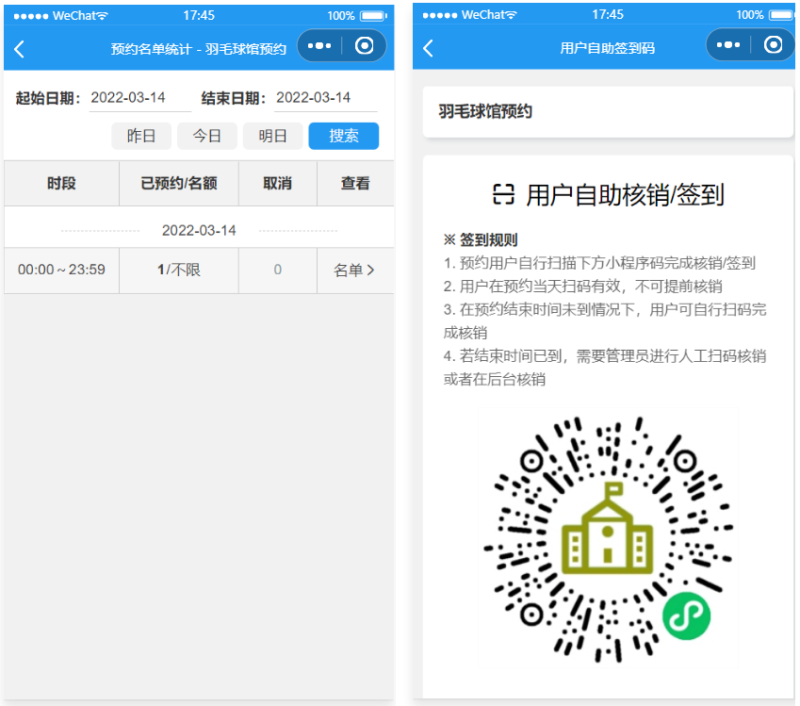
Task: Select the 昨日 yesterday filter
Action: (141, 135)
